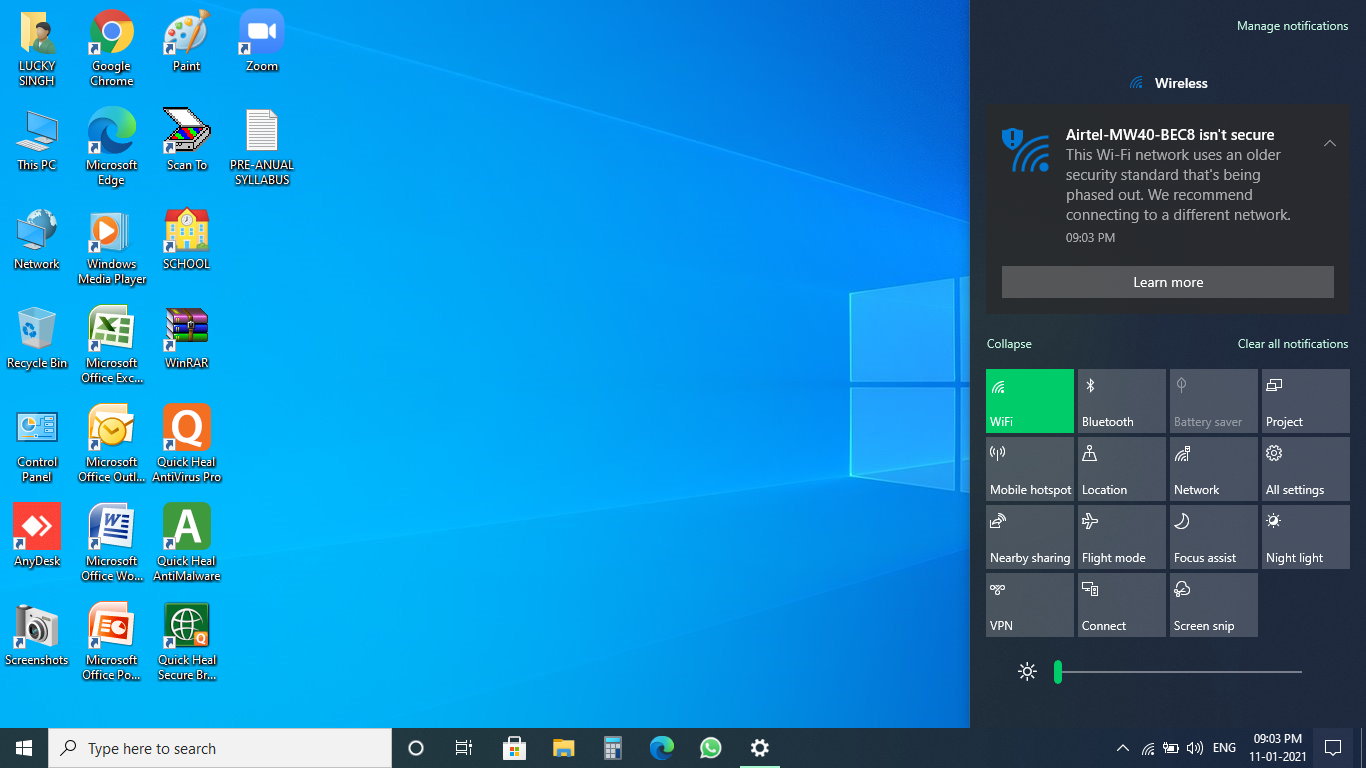Start Screen snip from quick actions
The width and height of the screenshot is (1366, 768).
(1214, 605)
